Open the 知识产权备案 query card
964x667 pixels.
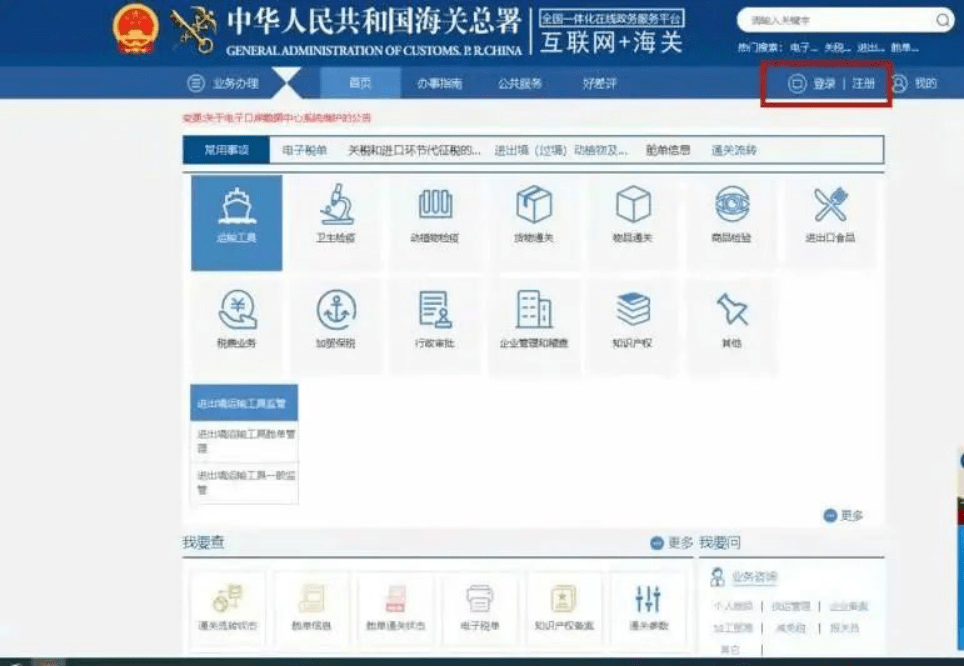(564, 607)
